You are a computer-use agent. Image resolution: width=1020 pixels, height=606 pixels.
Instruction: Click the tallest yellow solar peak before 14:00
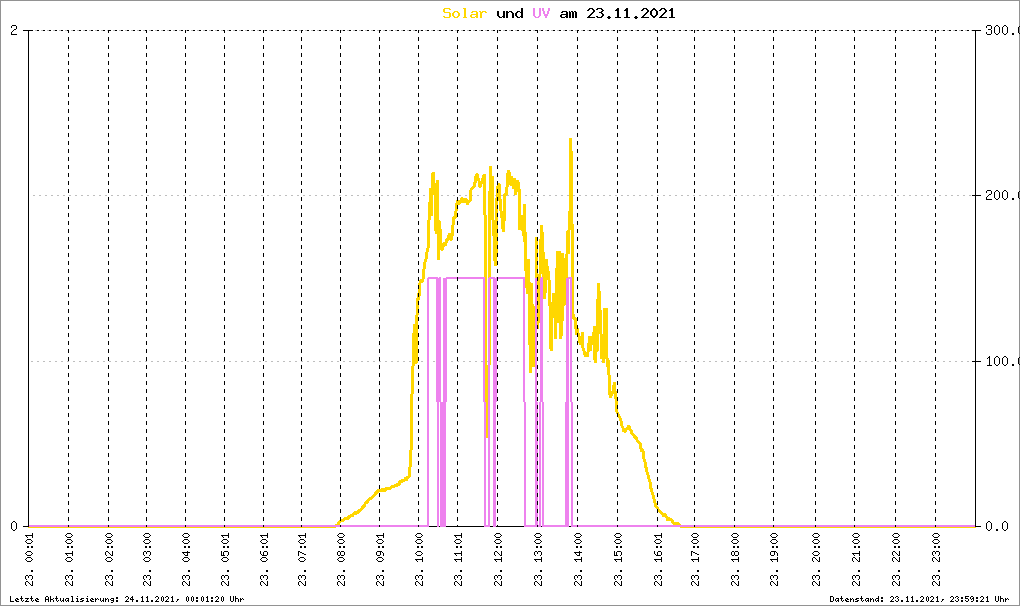(570, 140)
